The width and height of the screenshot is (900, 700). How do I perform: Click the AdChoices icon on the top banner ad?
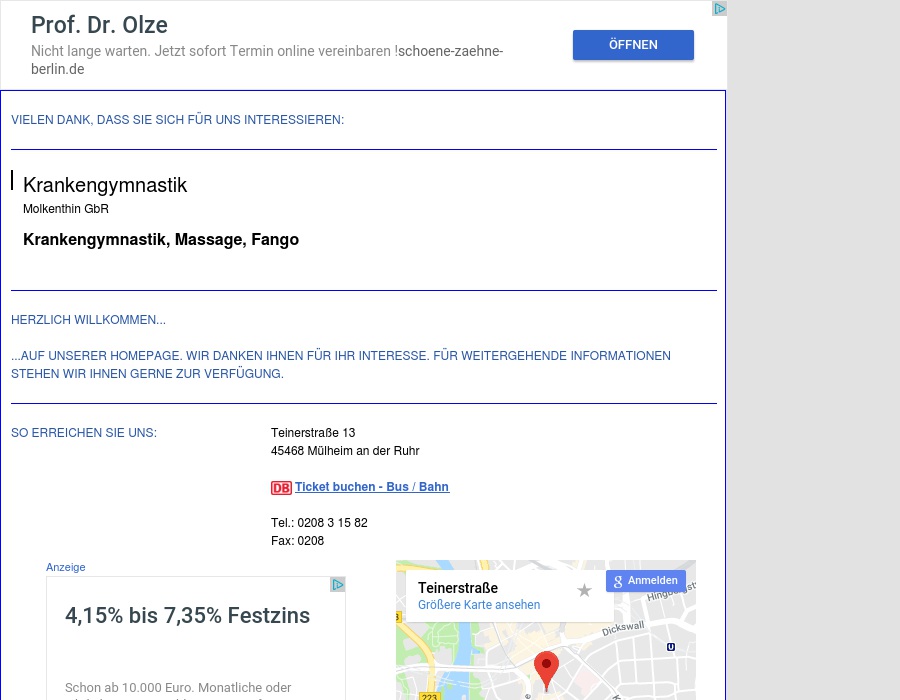coord(719,9)
